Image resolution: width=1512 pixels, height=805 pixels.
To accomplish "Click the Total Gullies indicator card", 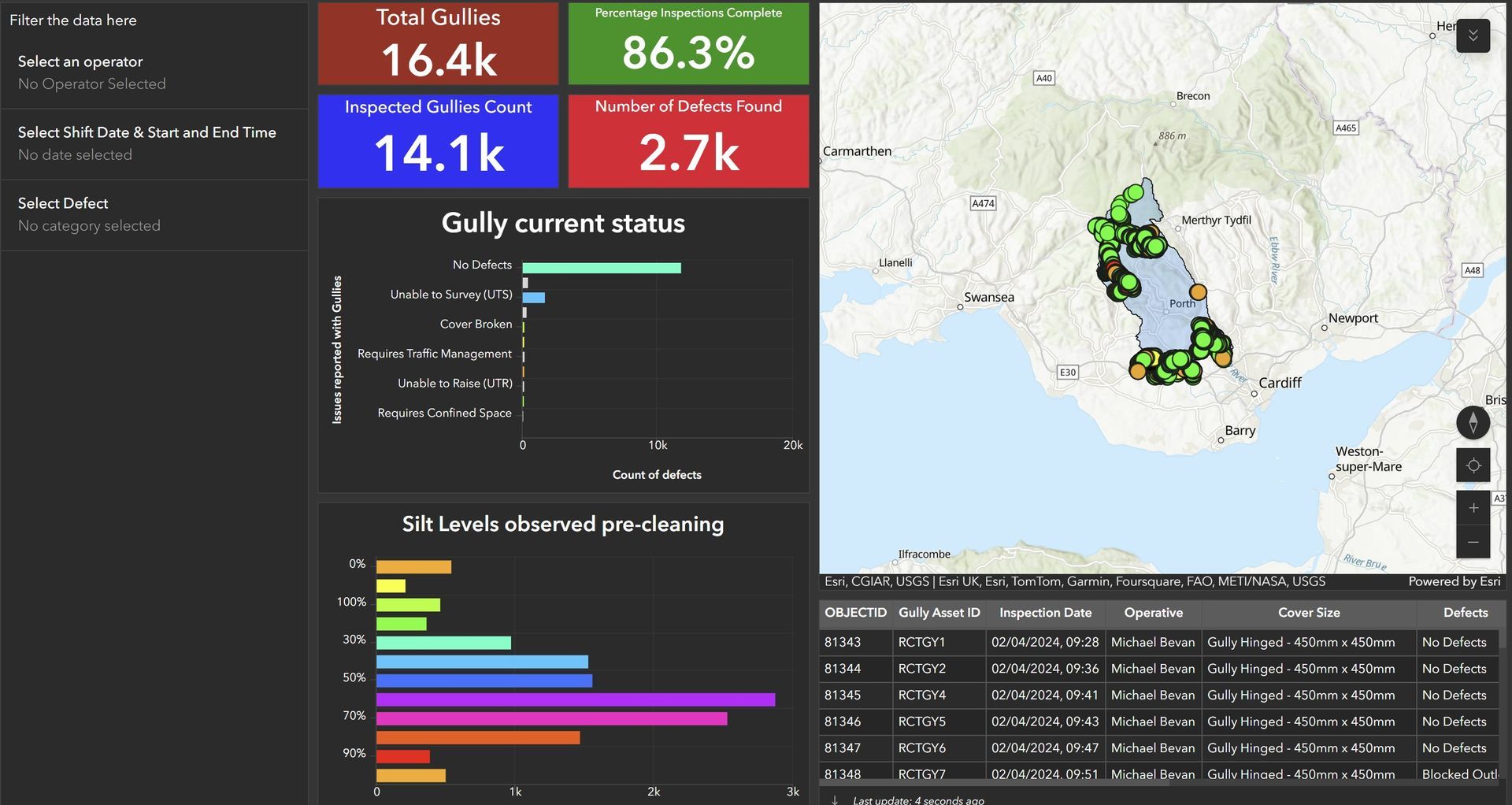I will click(x=438, y=43).
